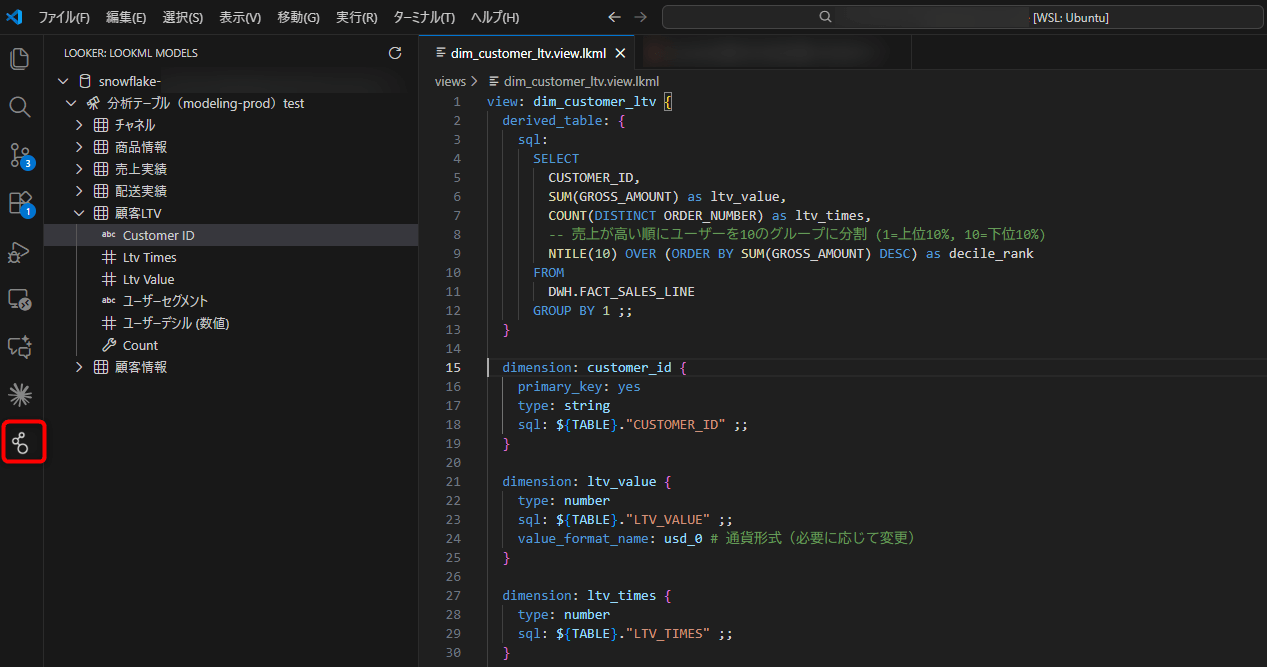Click dim_customer_ltv.view.lkml in the breadcrumb

[581, 81]
